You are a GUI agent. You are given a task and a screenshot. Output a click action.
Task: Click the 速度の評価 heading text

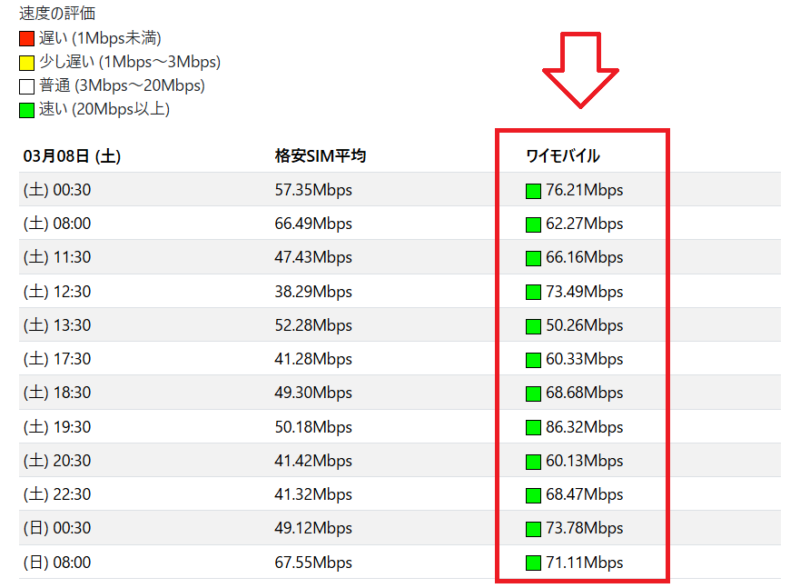click(x=57, y=13)
